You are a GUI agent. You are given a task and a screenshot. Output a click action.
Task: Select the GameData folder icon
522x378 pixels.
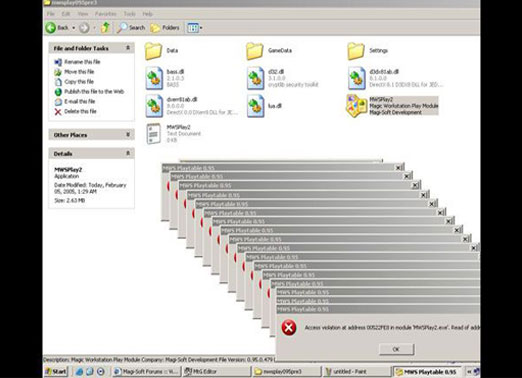pyautogui.click(x=255, y=51)
